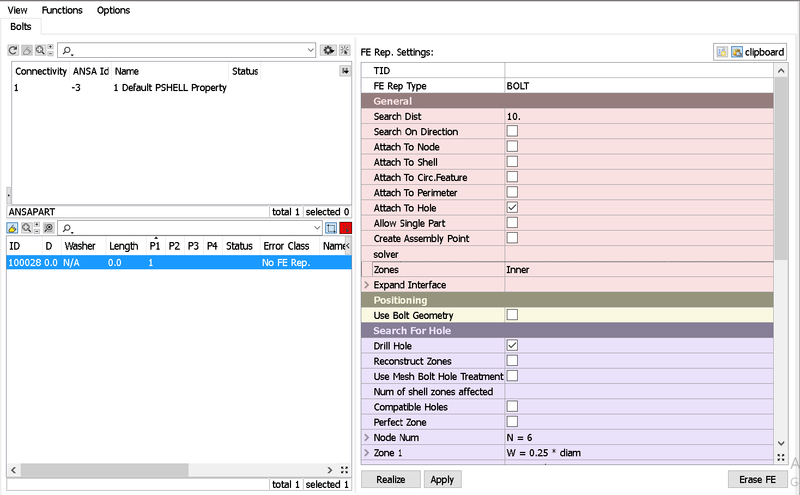Enable the Search On Direction checkbox
This screenshot has height=495, width=800.
tap(512, 131)
